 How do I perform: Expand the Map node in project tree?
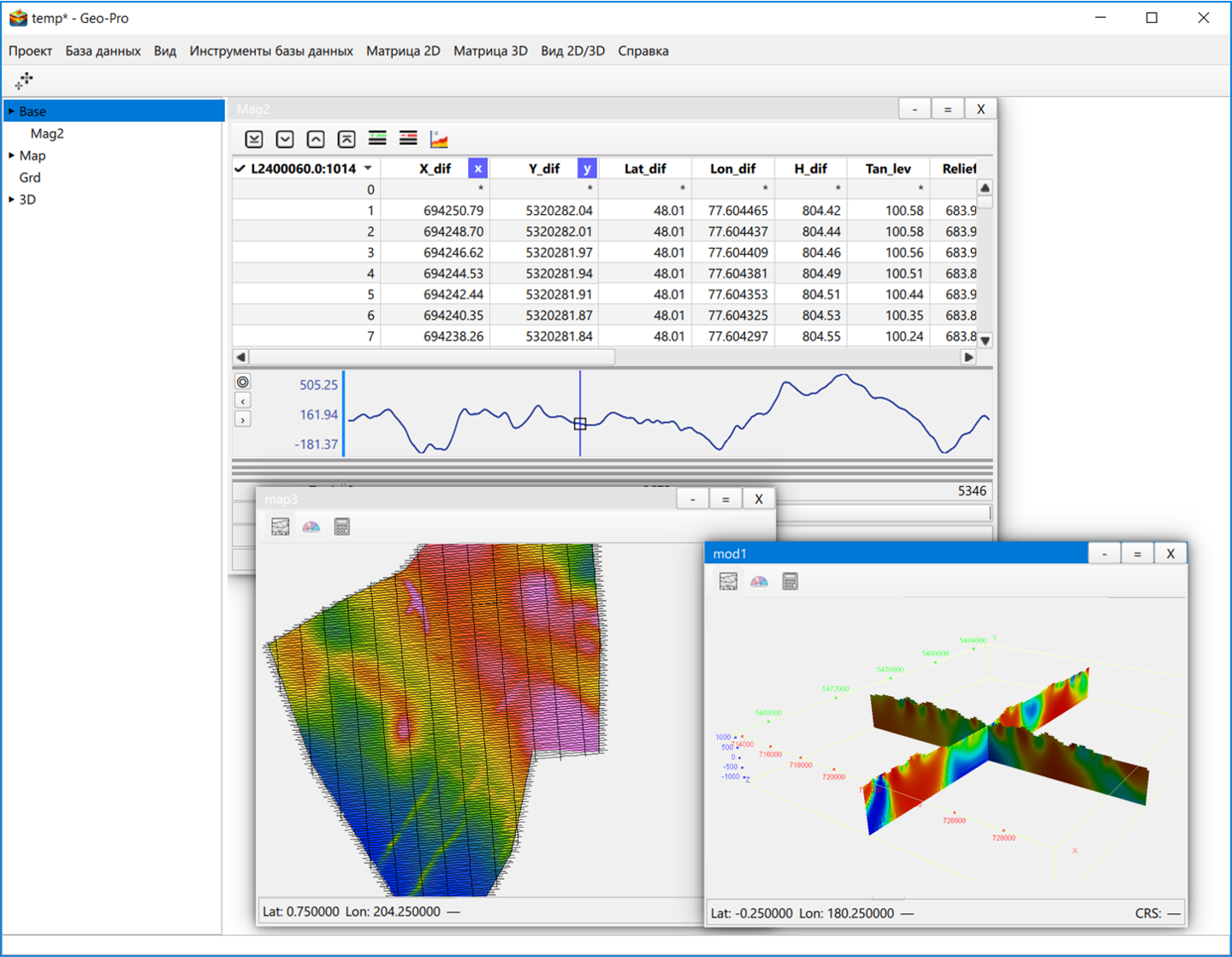click(x=12, y=156)
